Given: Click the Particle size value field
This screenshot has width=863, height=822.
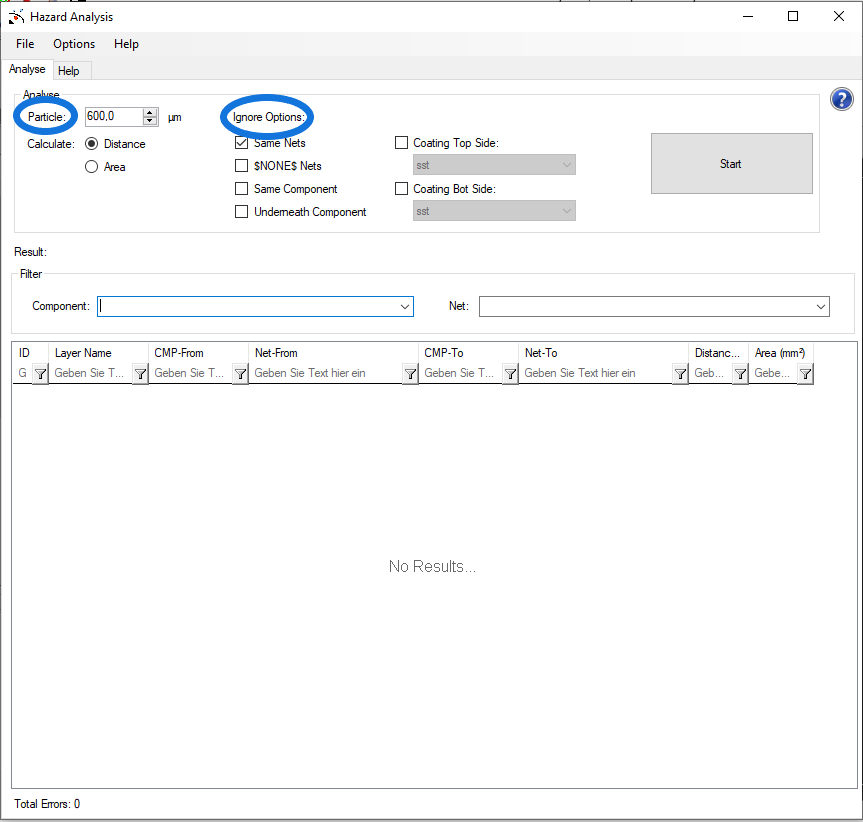Looking at the screenshot, I should (x=114, y=116).
